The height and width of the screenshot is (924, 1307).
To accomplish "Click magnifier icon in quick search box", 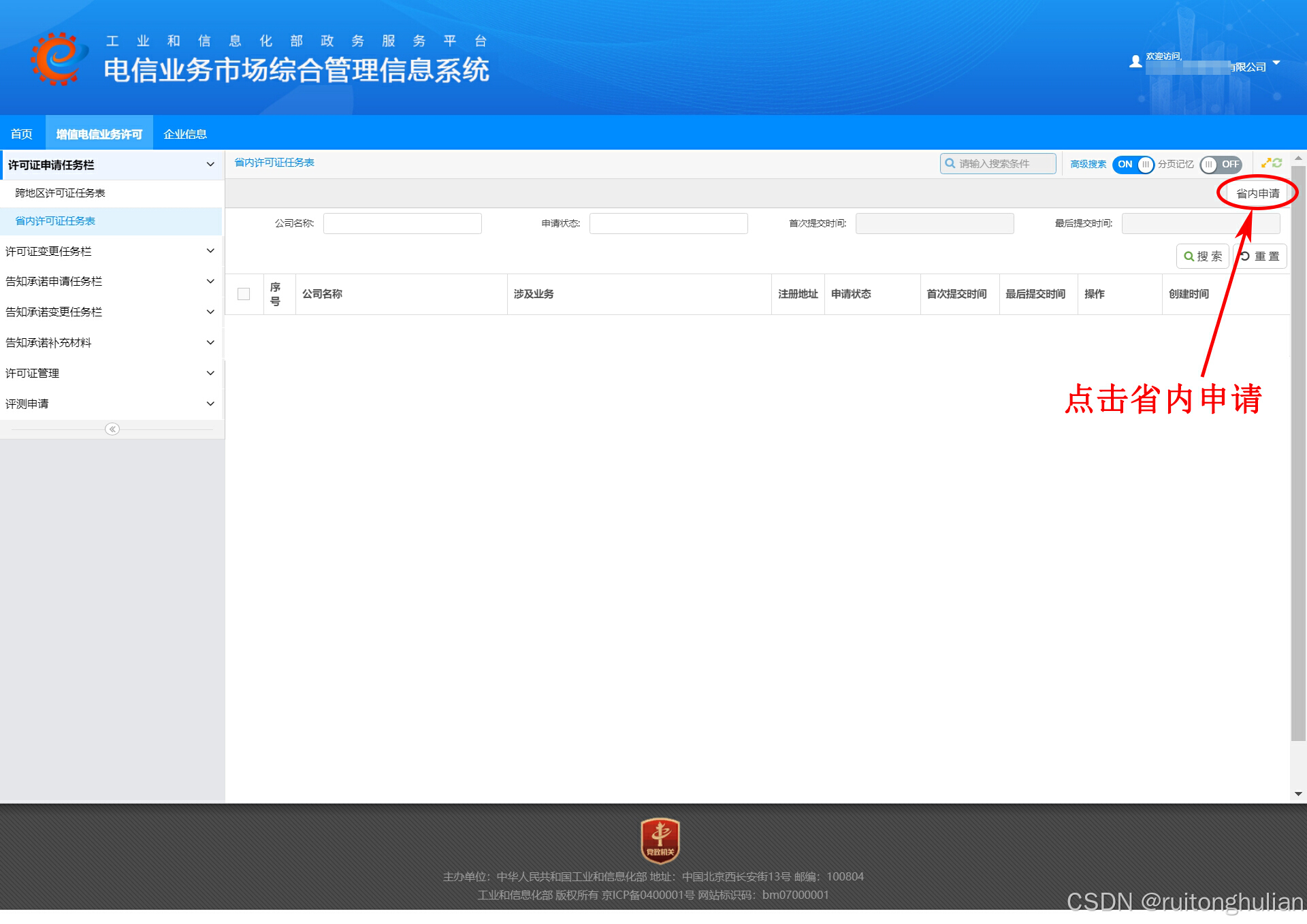I will coord(950,163).
